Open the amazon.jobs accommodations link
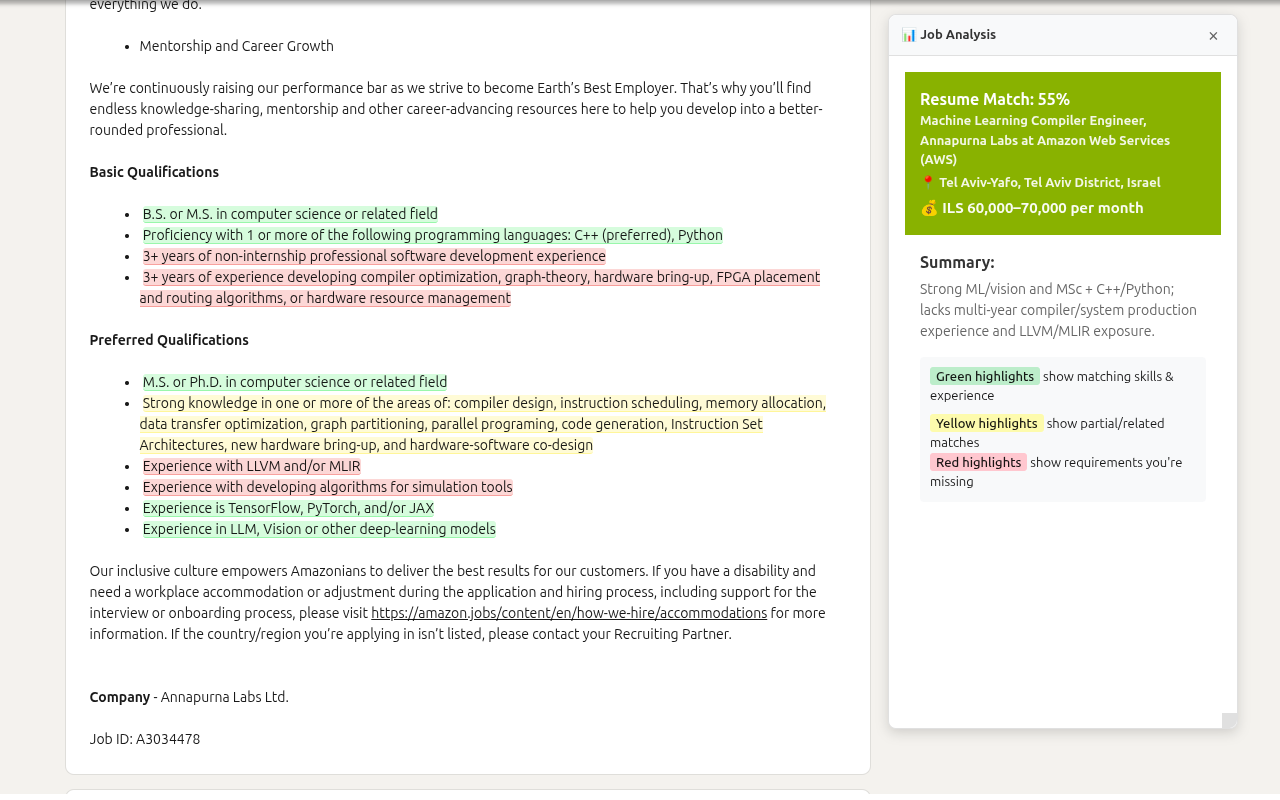The image size is (1280, 800). coord(569,613)
